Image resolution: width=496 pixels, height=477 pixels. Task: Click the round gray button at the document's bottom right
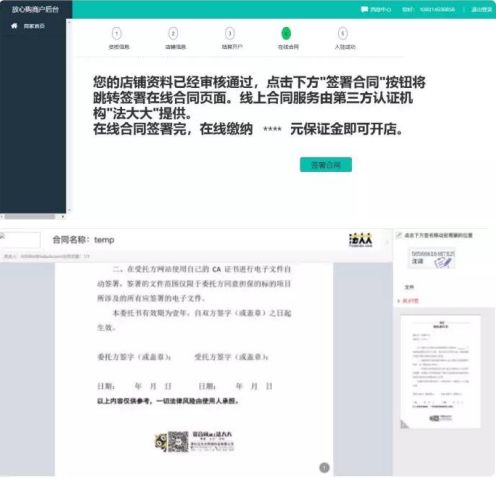click(x=324, y=468)
